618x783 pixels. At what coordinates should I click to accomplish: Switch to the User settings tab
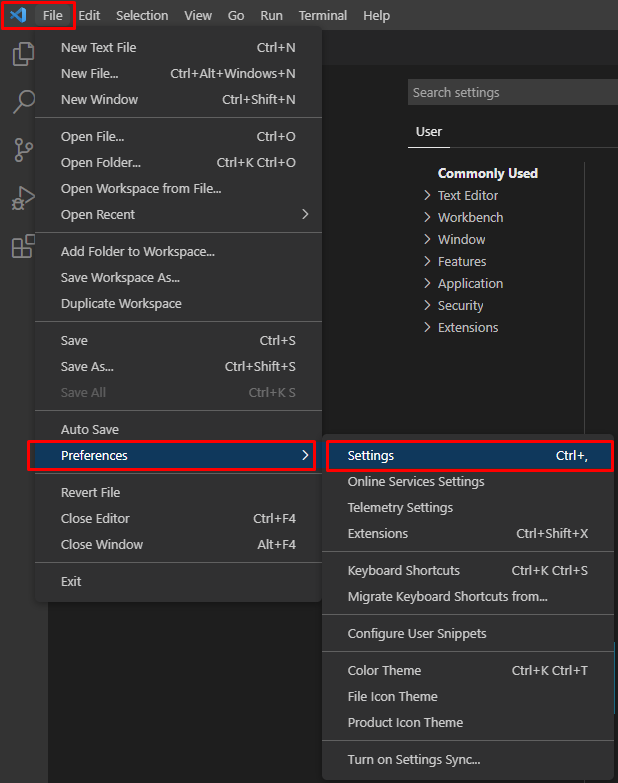(x=429, y=132)
